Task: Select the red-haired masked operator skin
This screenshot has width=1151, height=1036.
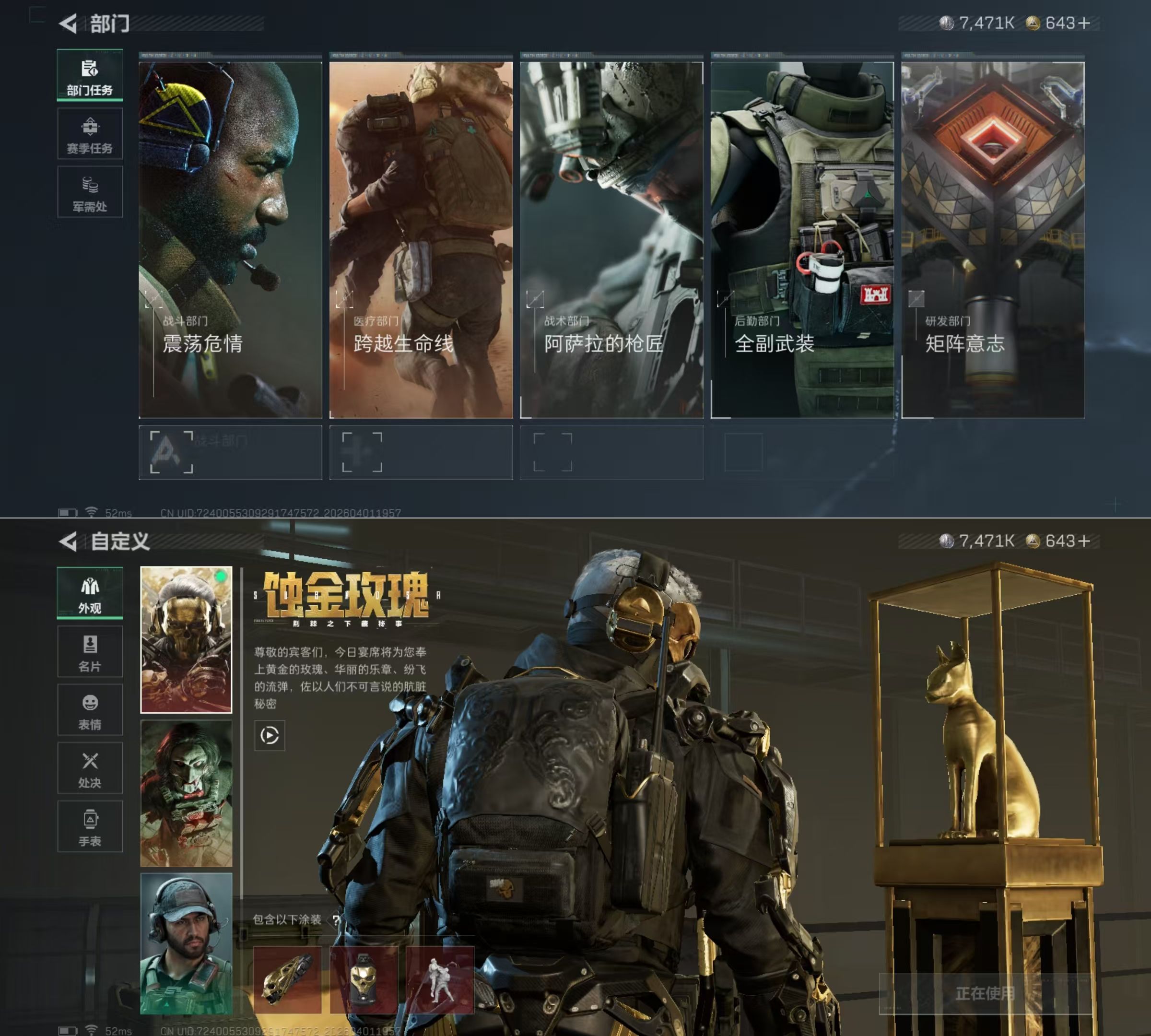Action: [x=186, y=793]
